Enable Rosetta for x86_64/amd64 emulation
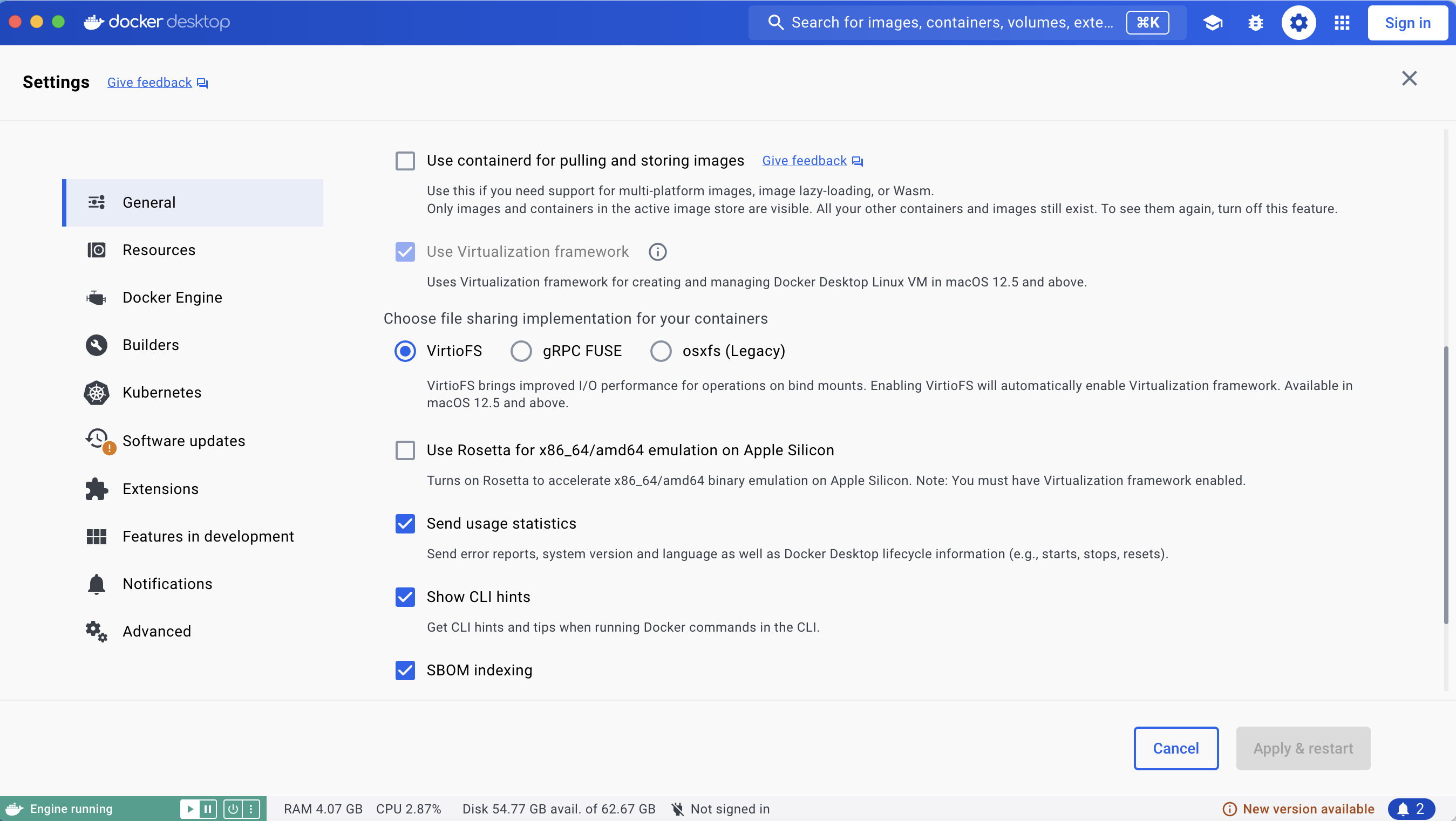1456x821 pixels. [x=405, y=450]
